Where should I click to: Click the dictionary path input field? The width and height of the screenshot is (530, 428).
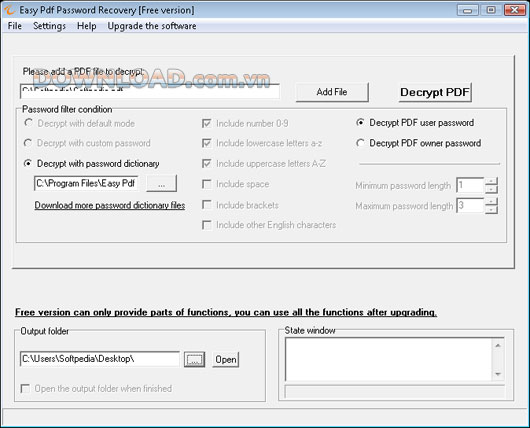pyautogui.click(x=86, y=183)
